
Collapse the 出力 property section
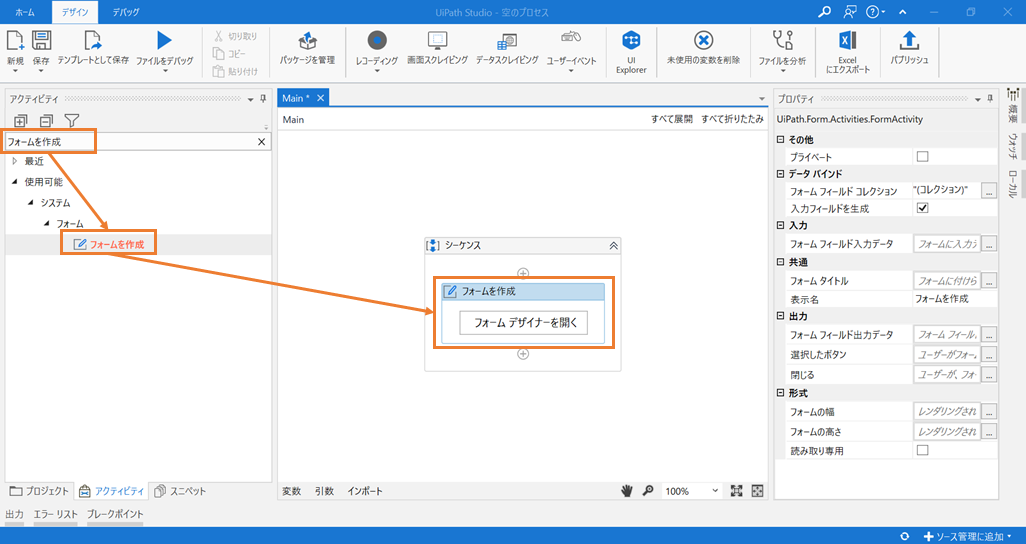[780, 316]
